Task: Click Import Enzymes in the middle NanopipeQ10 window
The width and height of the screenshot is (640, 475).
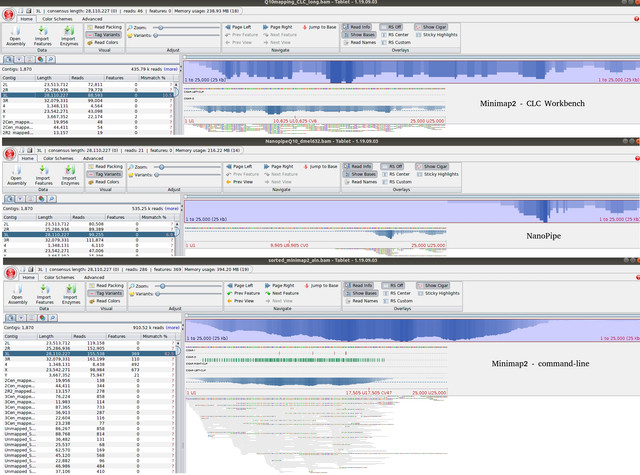Action: [x=70, y=175]
